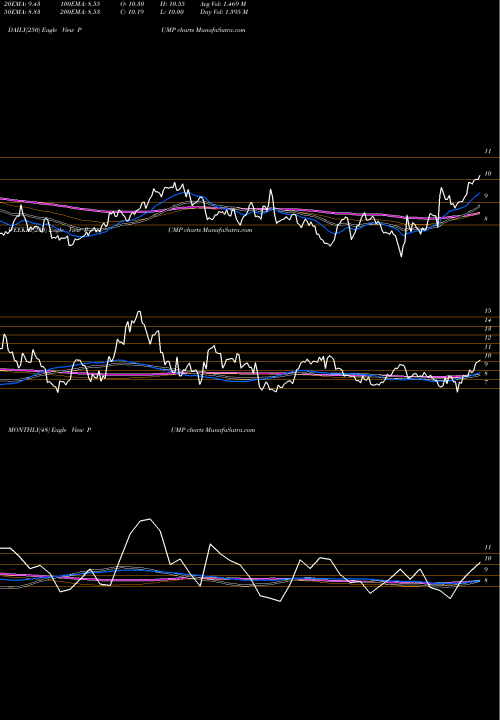The width and height of the screenshot is (500, 720).
Task: Click the Avg Vol figure
Action: 223,4
